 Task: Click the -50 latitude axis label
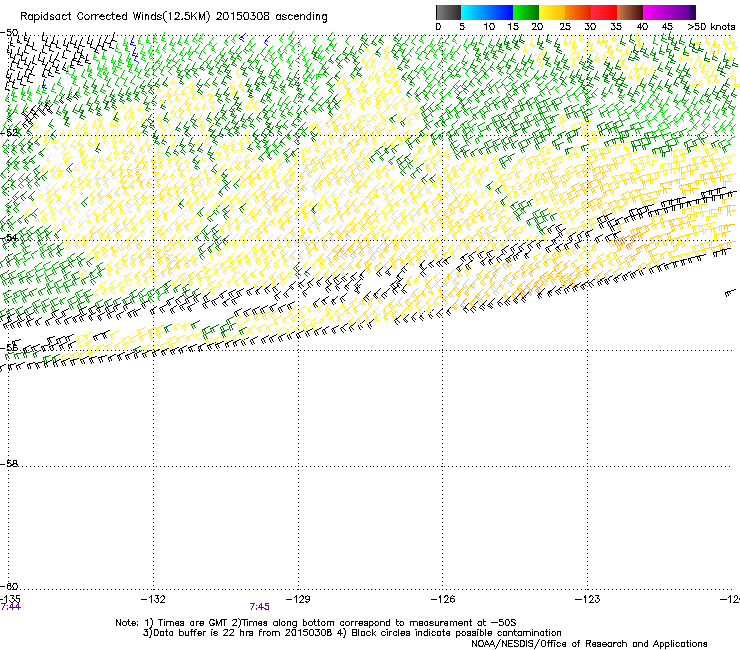pyautogui.click(x=9, y=33)
